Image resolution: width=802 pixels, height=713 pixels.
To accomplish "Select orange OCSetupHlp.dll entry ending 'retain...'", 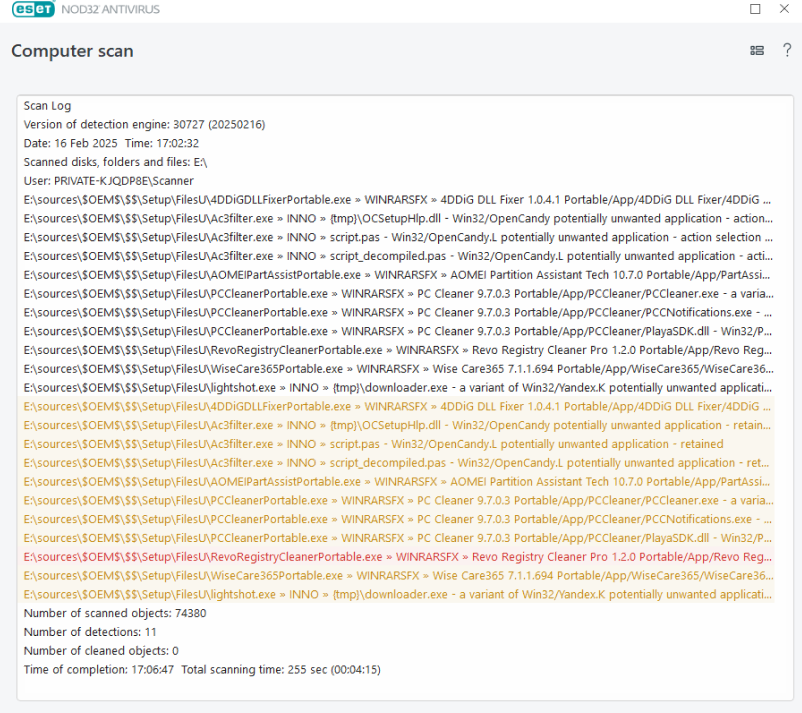I will [x=397, y=426].
